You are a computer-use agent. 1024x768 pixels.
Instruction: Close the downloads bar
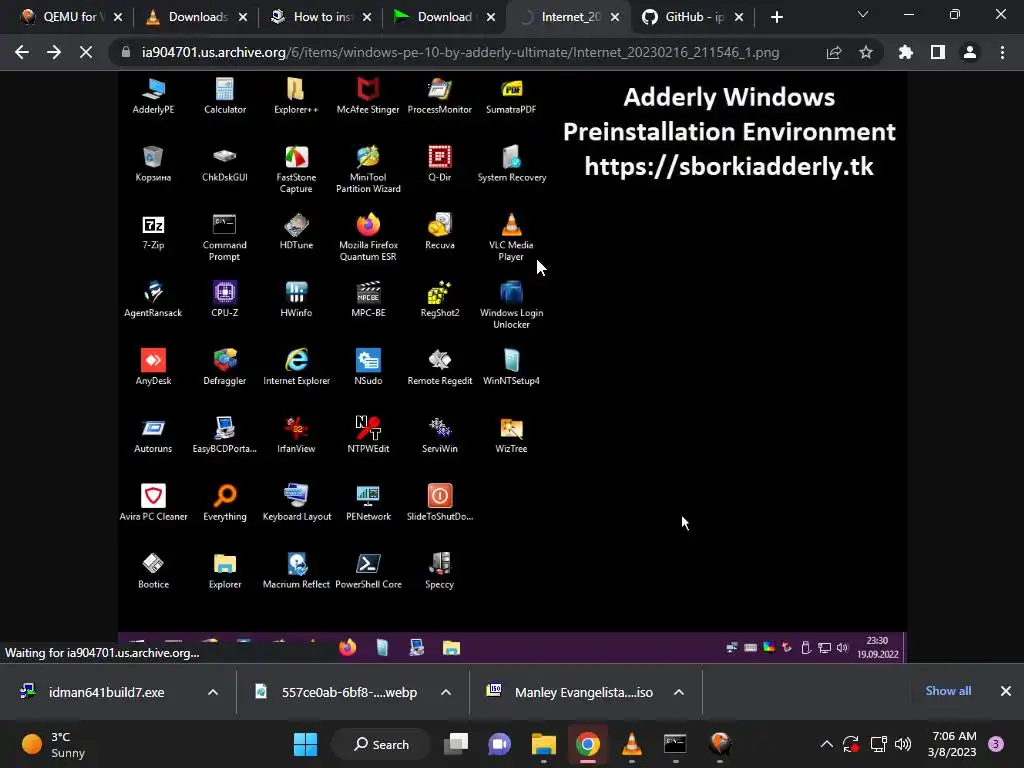(x=1006, y=691)
